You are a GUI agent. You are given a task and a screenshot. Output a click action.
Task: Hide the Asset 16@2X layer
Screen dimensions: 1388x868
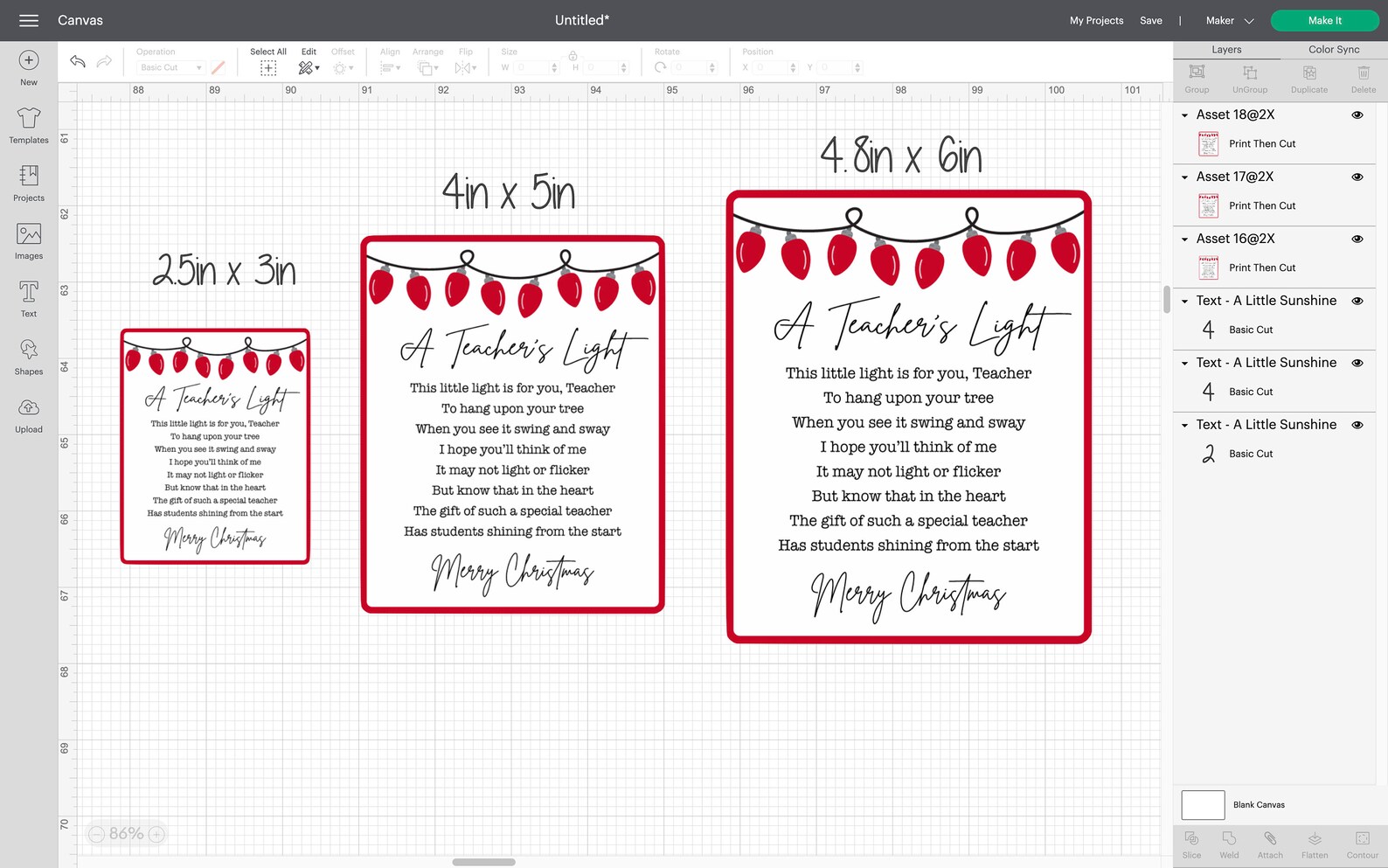click(x=1357, y=239)
